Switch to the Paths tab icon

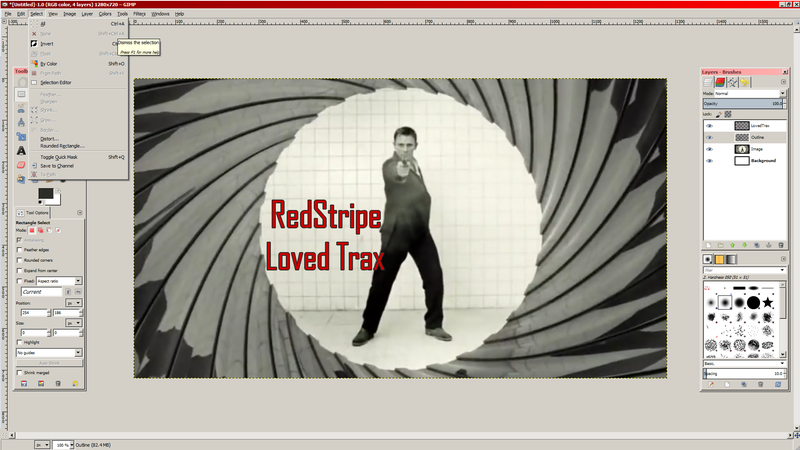733,82
